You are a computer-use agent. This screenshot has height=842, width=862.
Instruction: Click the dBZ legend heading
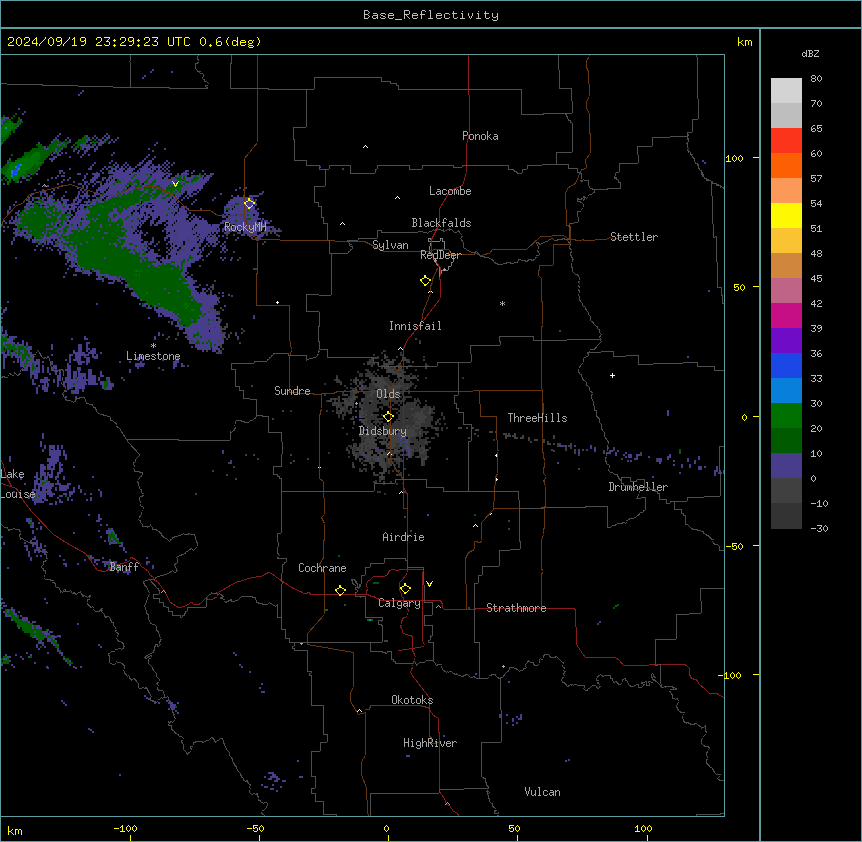point(810,53)
